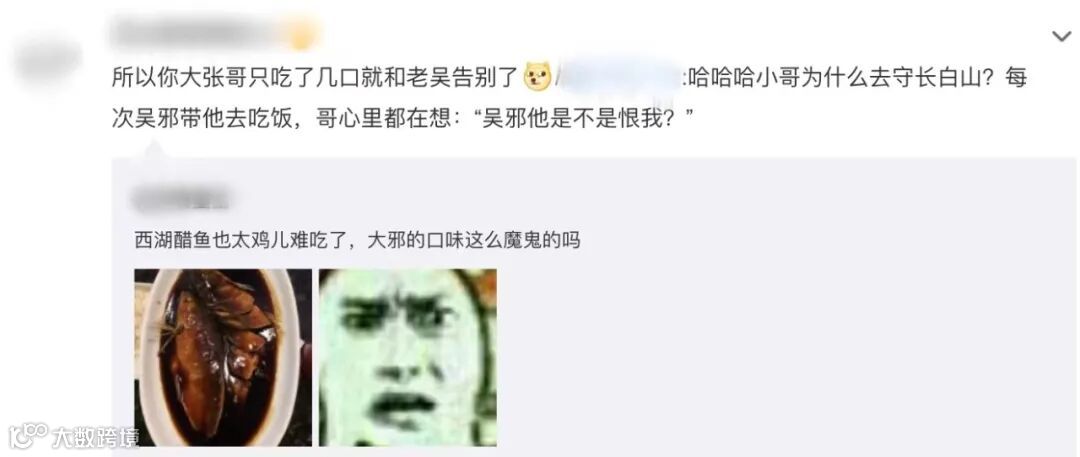Image resolution: width=1080 pixels, height=457 pixels.
Task: Open the green meme face thumbnail
Action: (408, 357)
